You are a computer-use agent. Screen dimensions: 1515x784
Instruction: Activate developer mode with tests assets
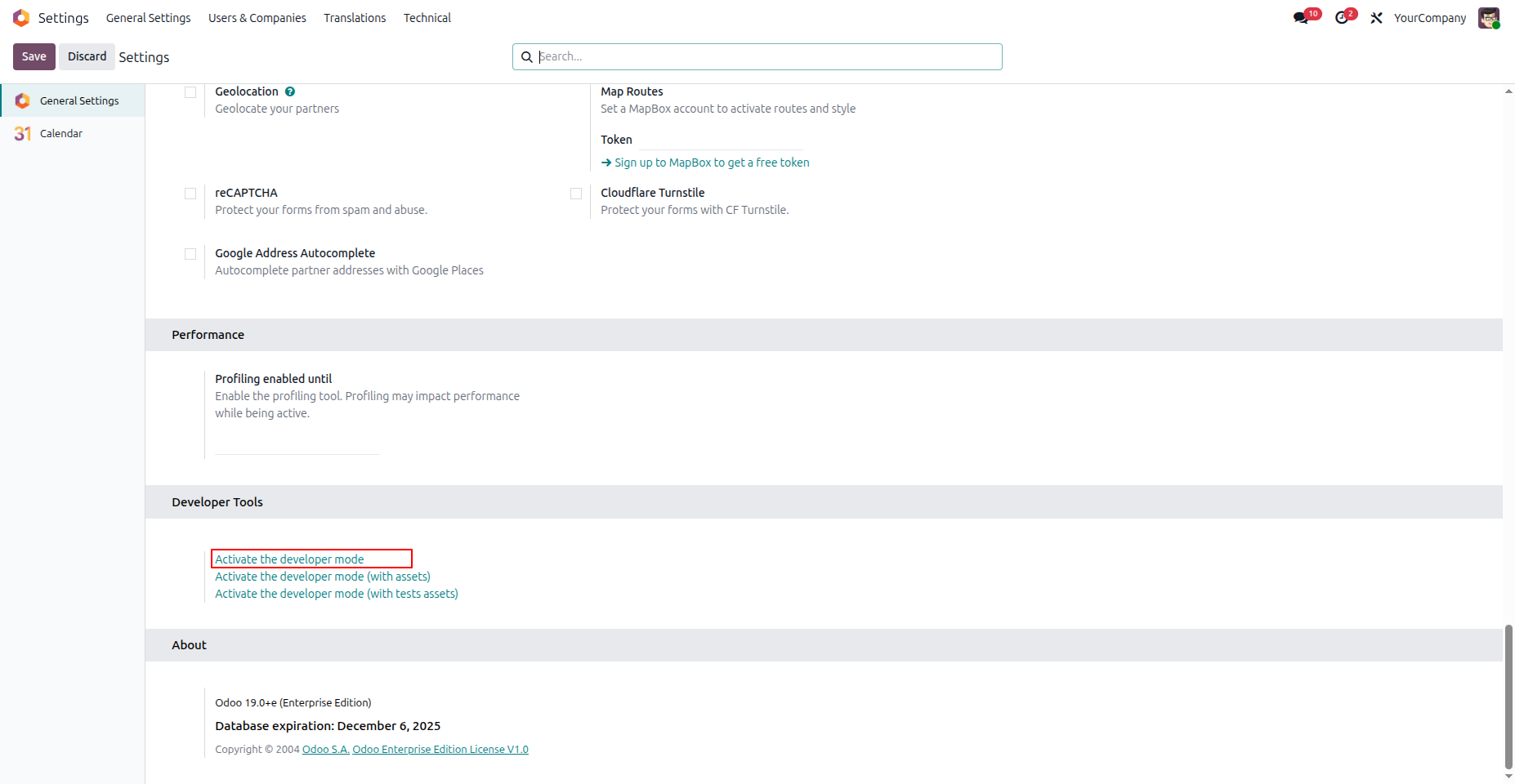click(337, 594)
